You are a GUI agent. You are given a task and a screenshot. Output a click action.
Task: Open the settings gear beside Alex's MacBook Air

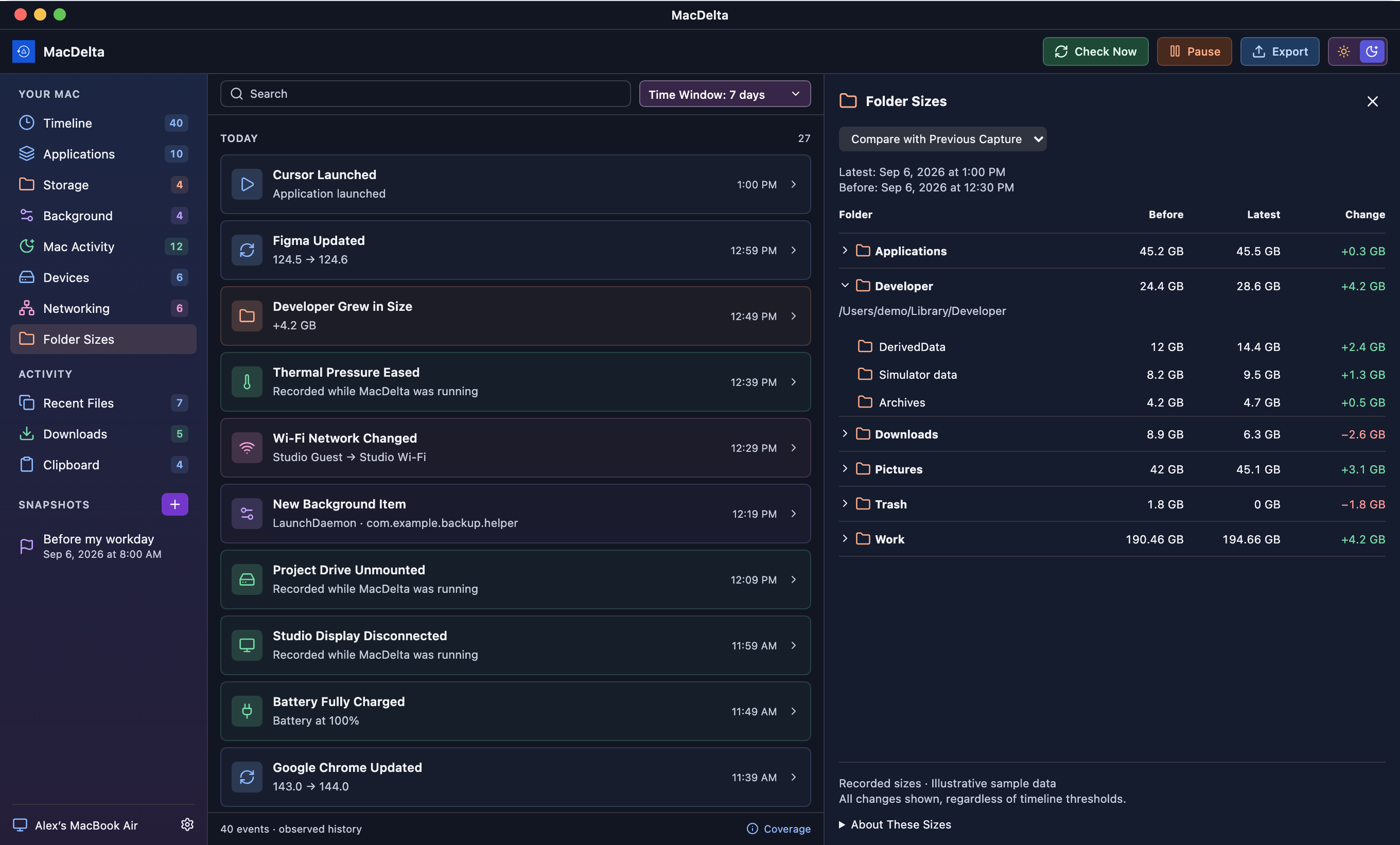coord(187,824)
